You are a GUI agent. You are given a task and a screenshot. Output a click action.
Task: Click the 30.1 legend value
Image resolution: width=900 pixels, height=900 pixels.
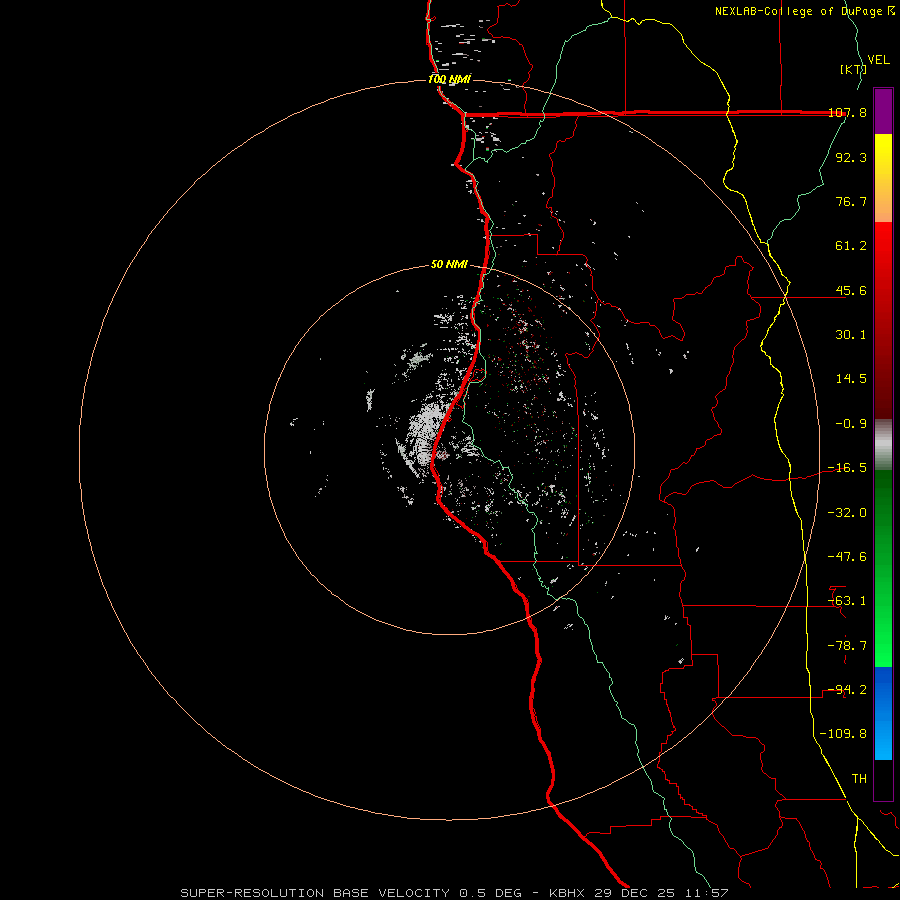(x=851, y=335)
